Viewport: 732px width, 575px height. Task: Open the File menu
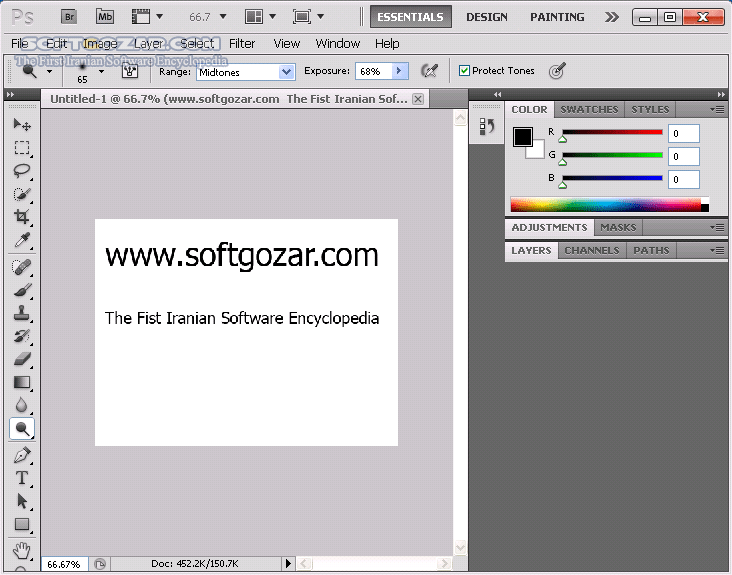click(x=20, y=43)
